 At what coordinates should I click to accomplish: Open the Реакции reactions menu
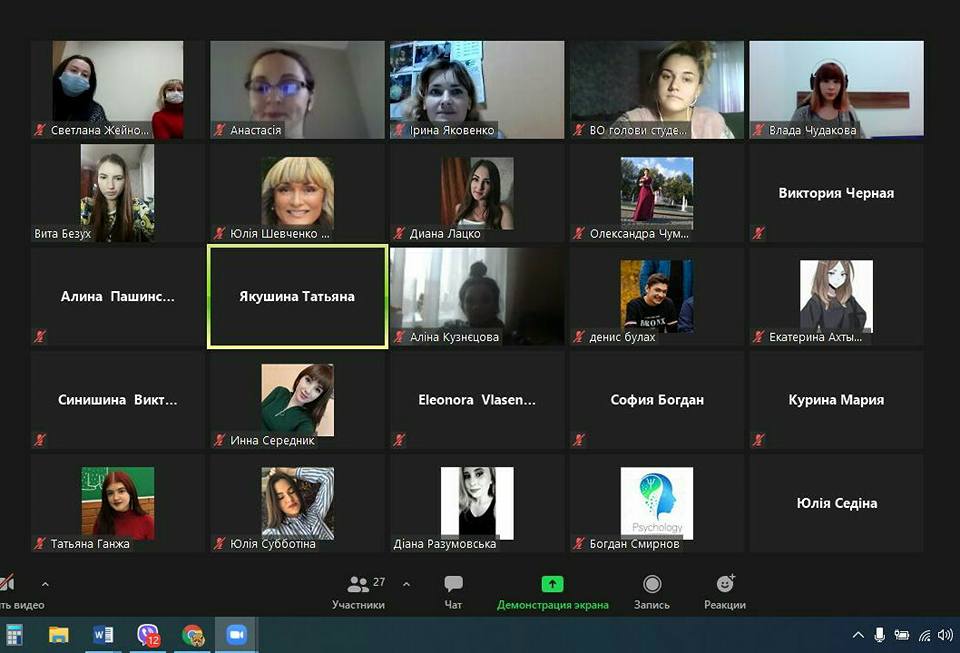tap(725, 590)
